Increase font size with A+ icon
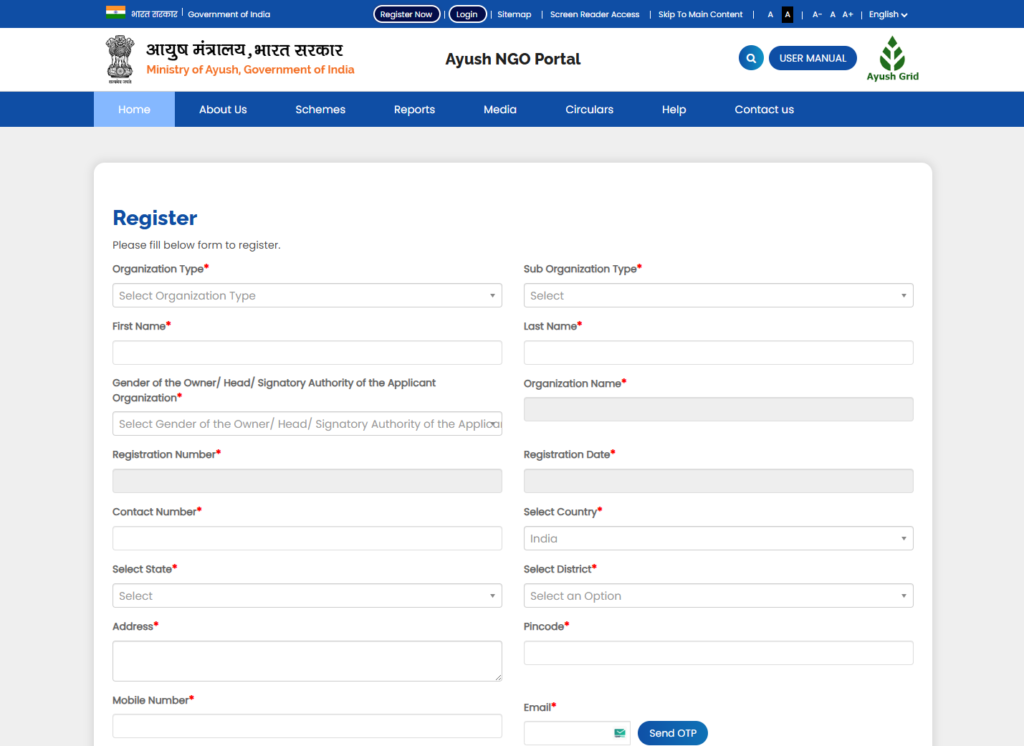The image size is (1024, 746). pos(848,15)
